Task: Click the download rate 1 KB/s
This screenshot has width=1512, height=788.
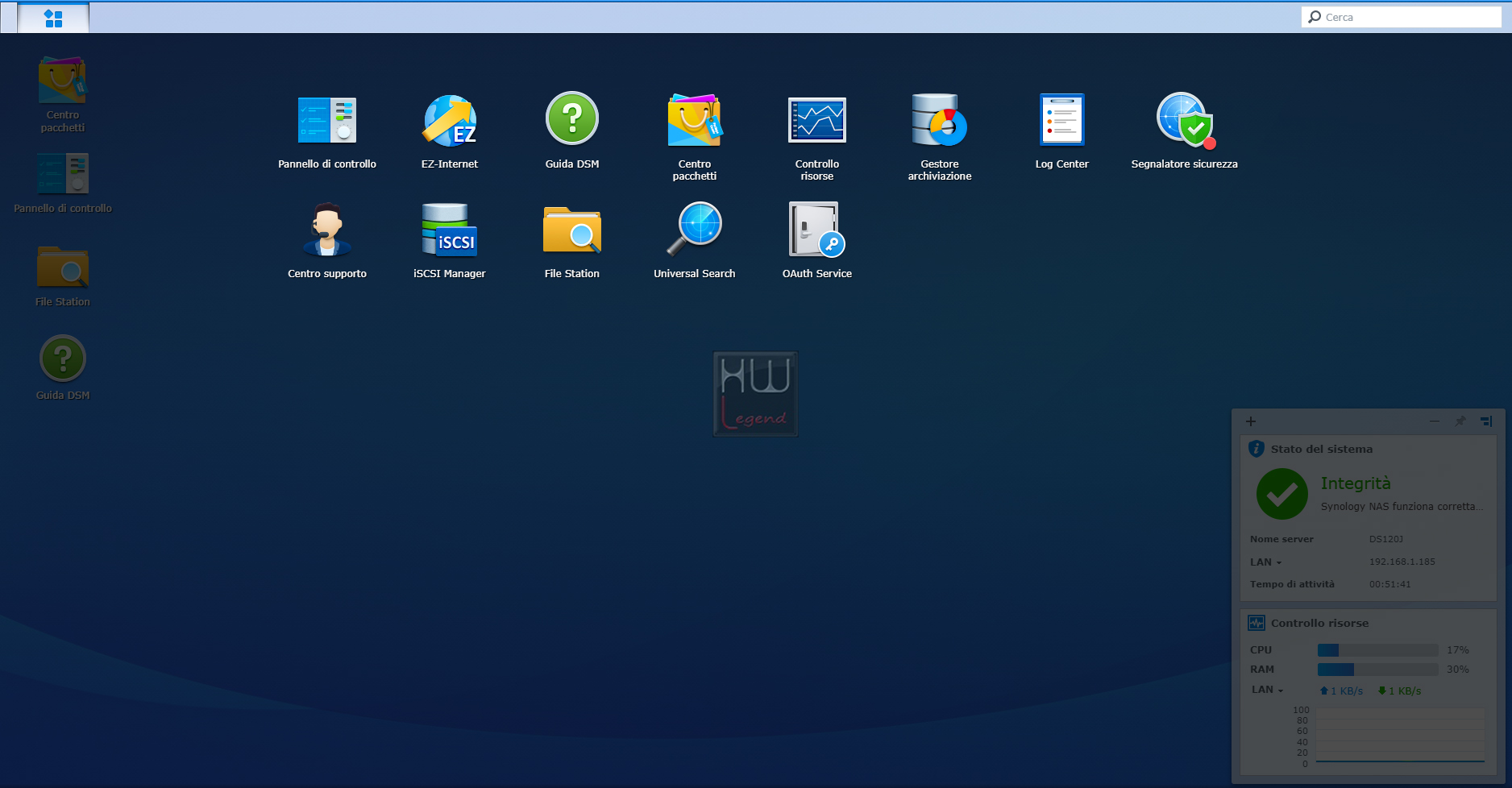Action: [1400, 691]
